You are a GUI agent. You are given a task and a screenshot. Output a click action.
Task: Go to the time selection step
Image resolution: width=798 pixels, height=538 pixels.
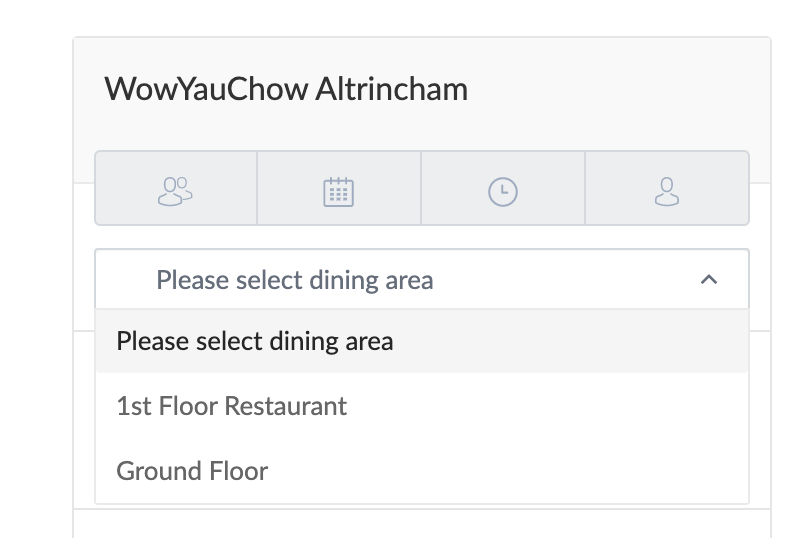503,188
